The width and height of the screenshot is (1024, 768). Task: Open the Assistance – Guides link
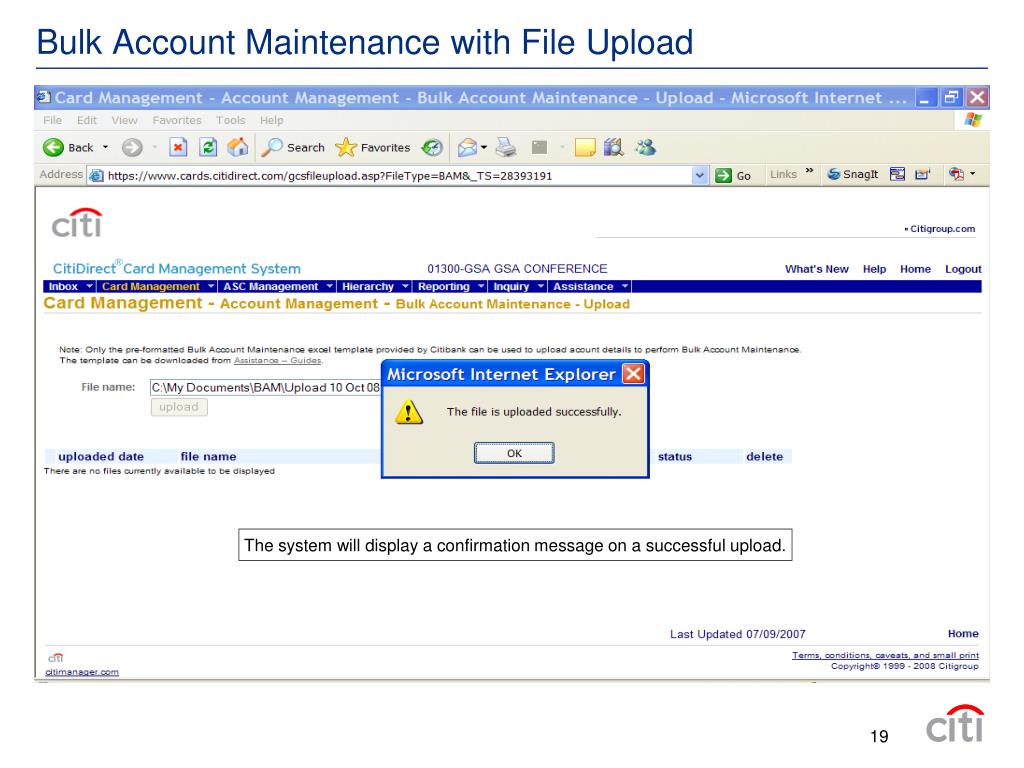pyautogui.click(x=277, y=360)
